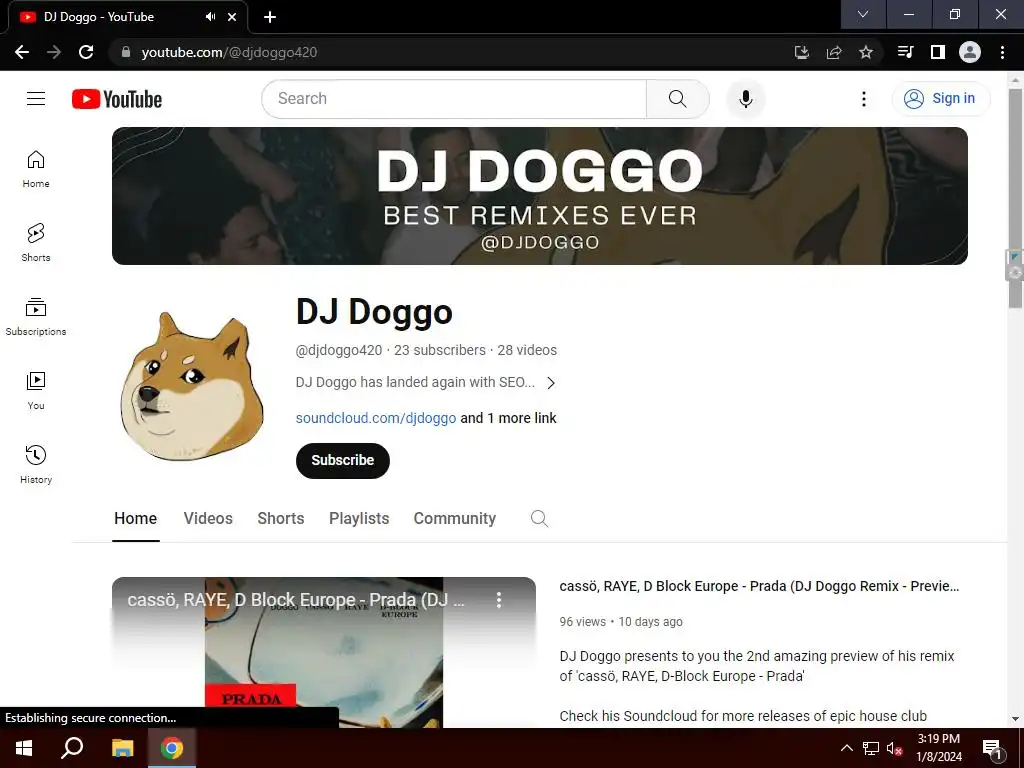
Task: Show hidden system tray icons
Action: [x=846, y=748]
